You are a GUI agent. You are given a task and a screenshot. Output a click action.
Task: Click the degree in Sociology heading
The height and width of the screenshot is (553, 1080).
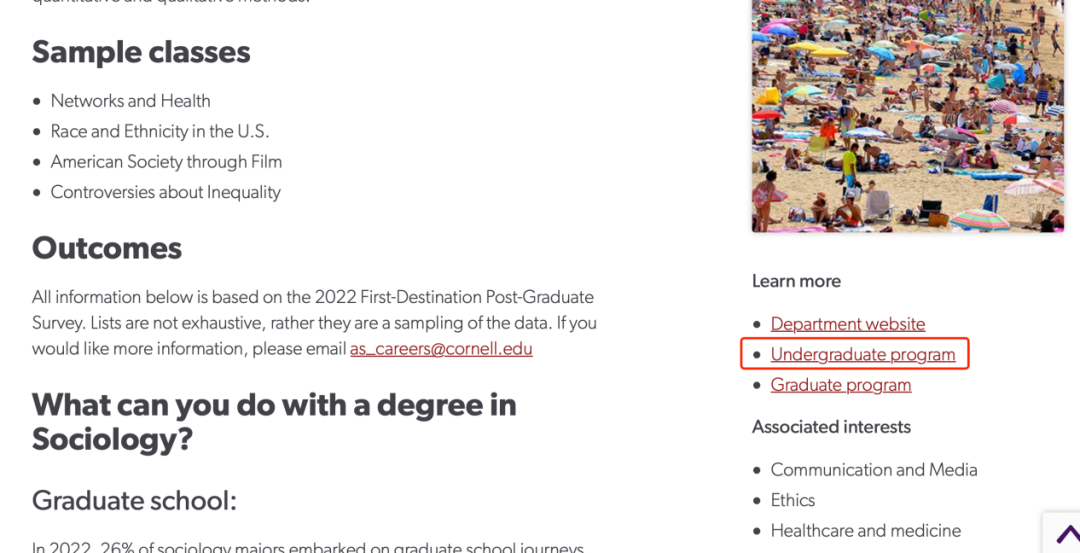(274, 421)
